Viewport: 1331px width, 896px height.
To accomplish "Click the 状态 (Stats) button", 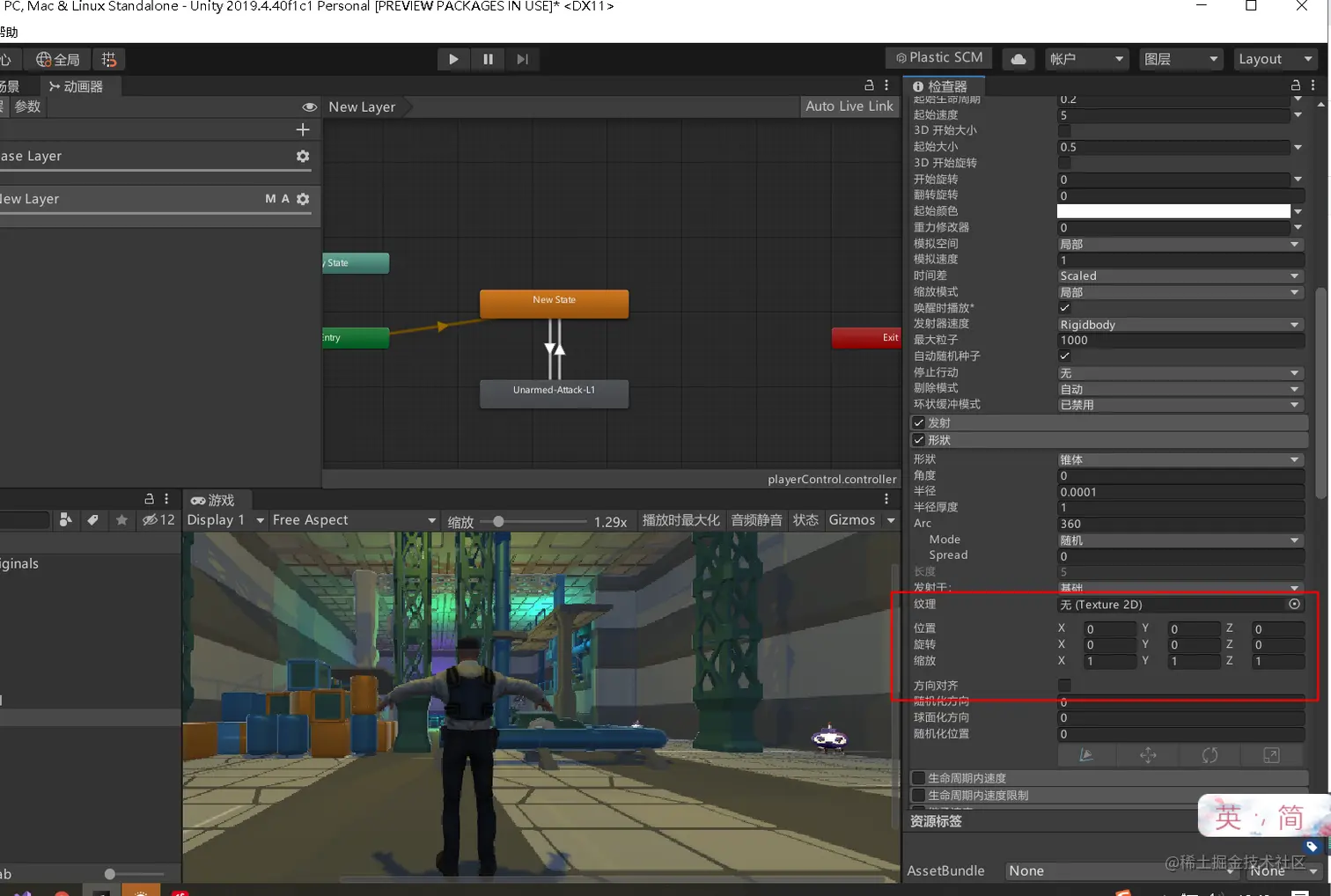I will tap(805, 520).
